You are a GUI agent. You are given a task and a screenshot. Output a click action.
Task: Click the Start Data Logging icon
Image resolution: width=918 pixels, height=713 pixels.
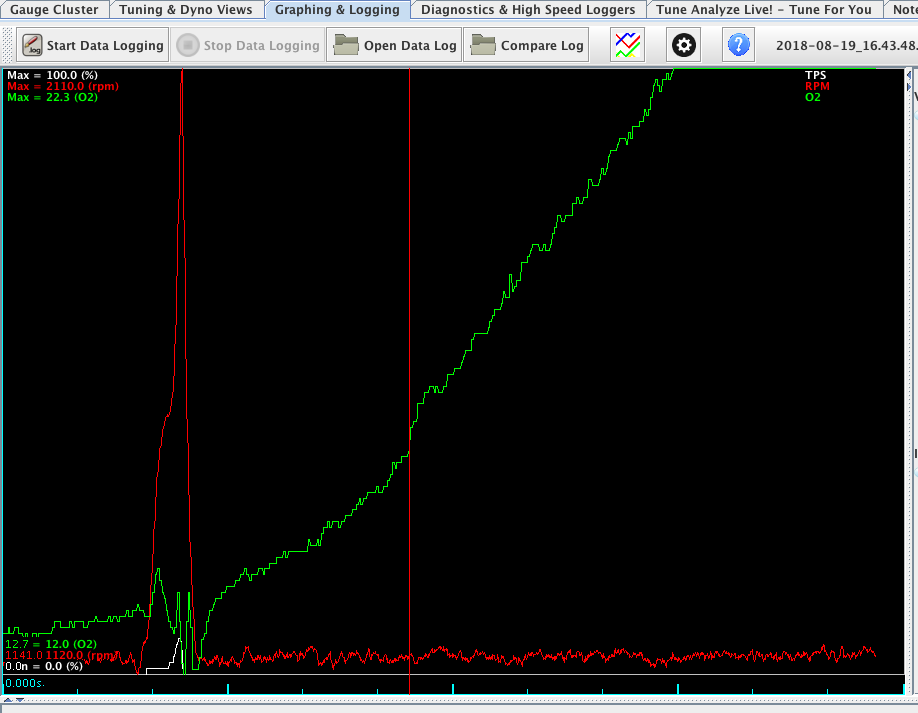pyautogui.click(x=30, y=45)
